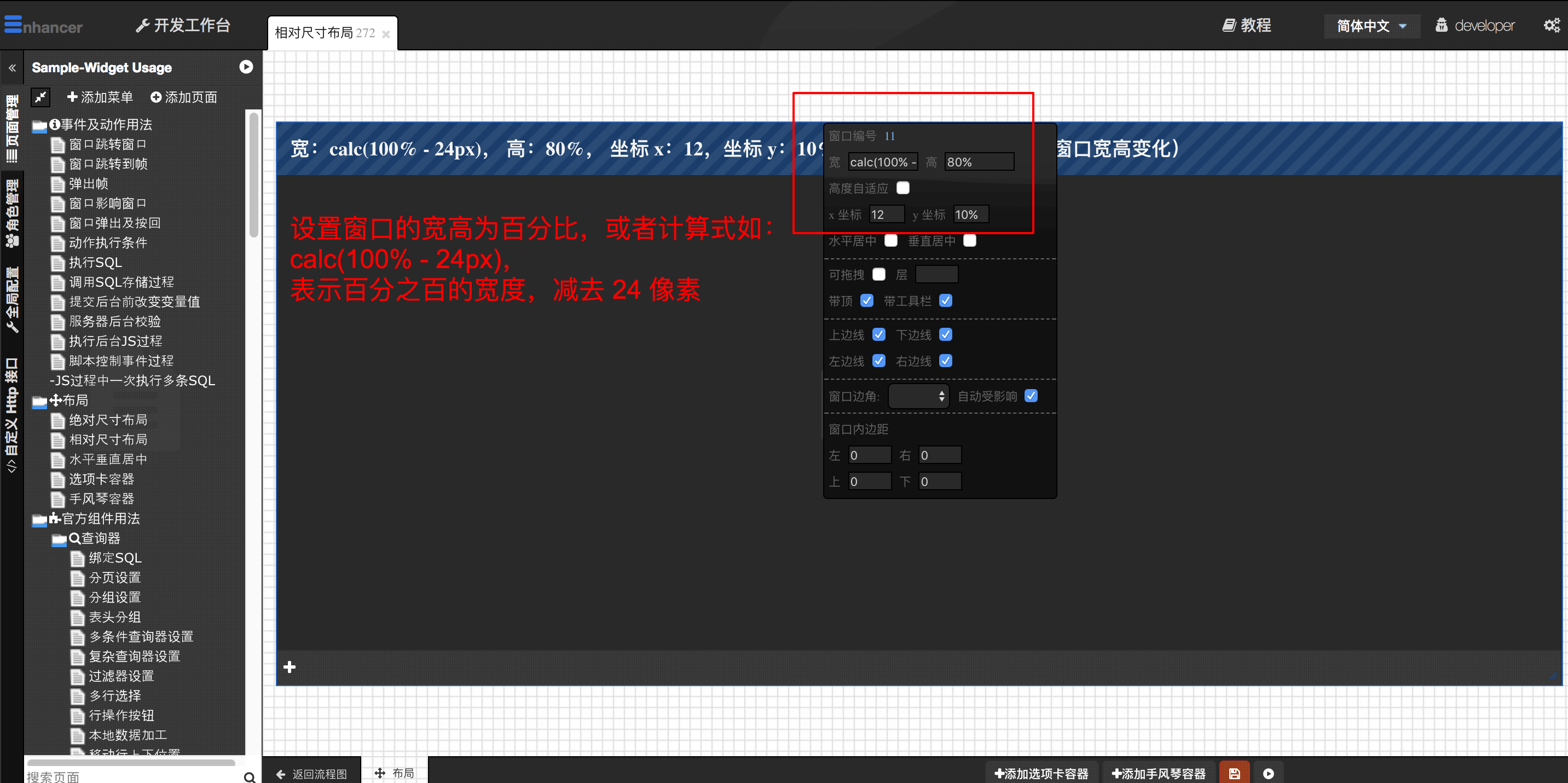Click 添加选项卡容器 button
This screenshot has height=783, width=1568.
pyautogui.click(x=1042, y=773)
